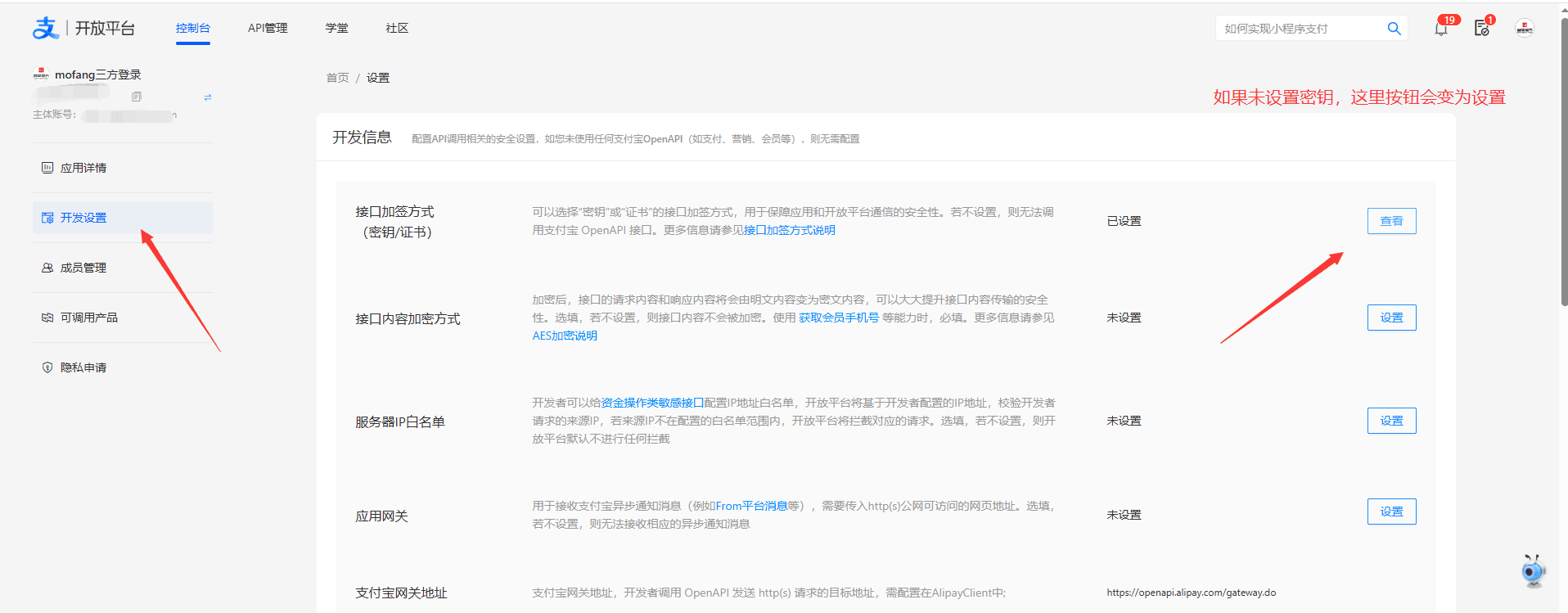Open the notification bell icon
1568x613 pixels.
1441,29
